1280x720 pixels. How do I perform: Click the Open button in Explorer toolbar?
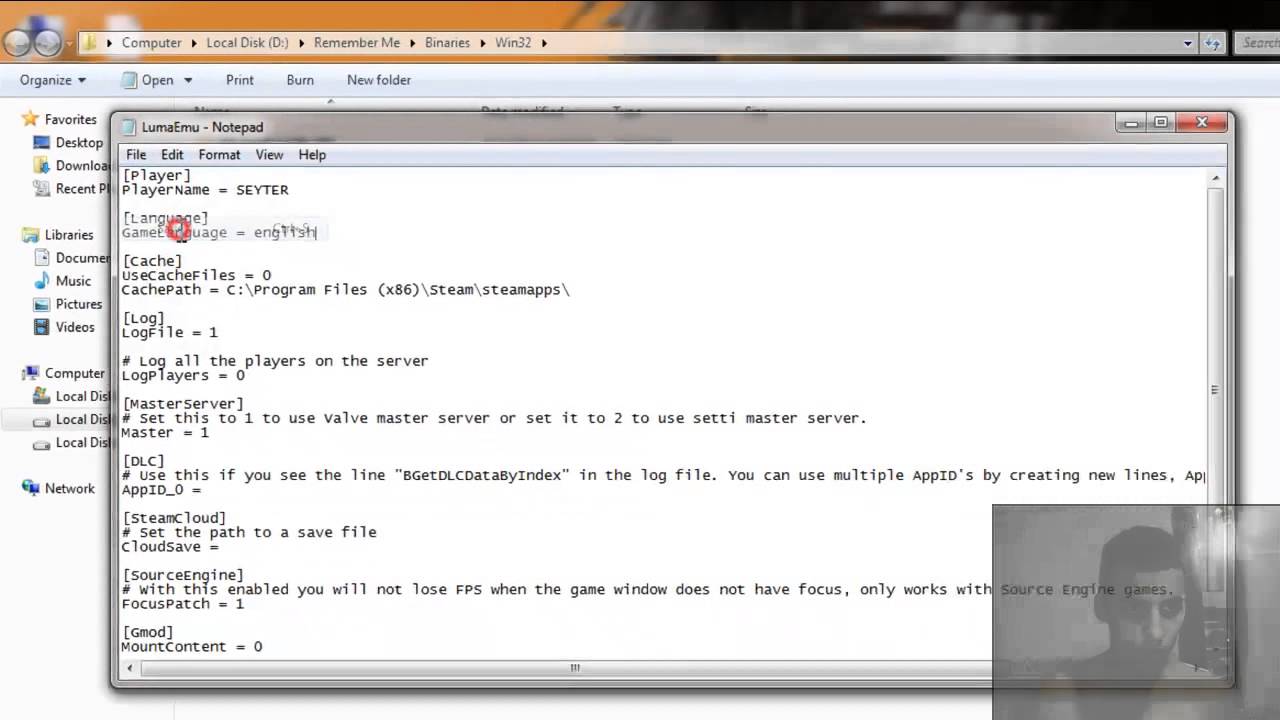147,80
